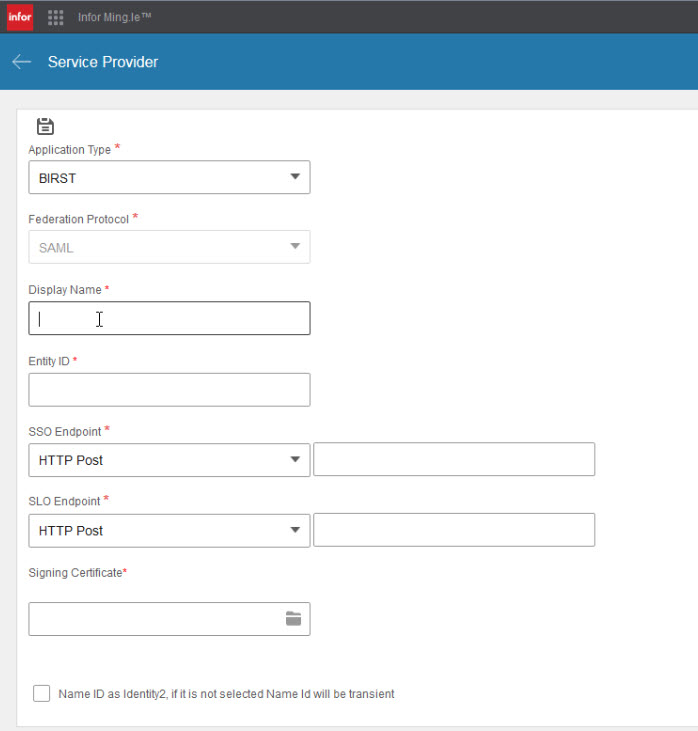
Task: Click the SSO Endpoint dropdown arrow
Action: pyautogui.click(x=295, y=459)
